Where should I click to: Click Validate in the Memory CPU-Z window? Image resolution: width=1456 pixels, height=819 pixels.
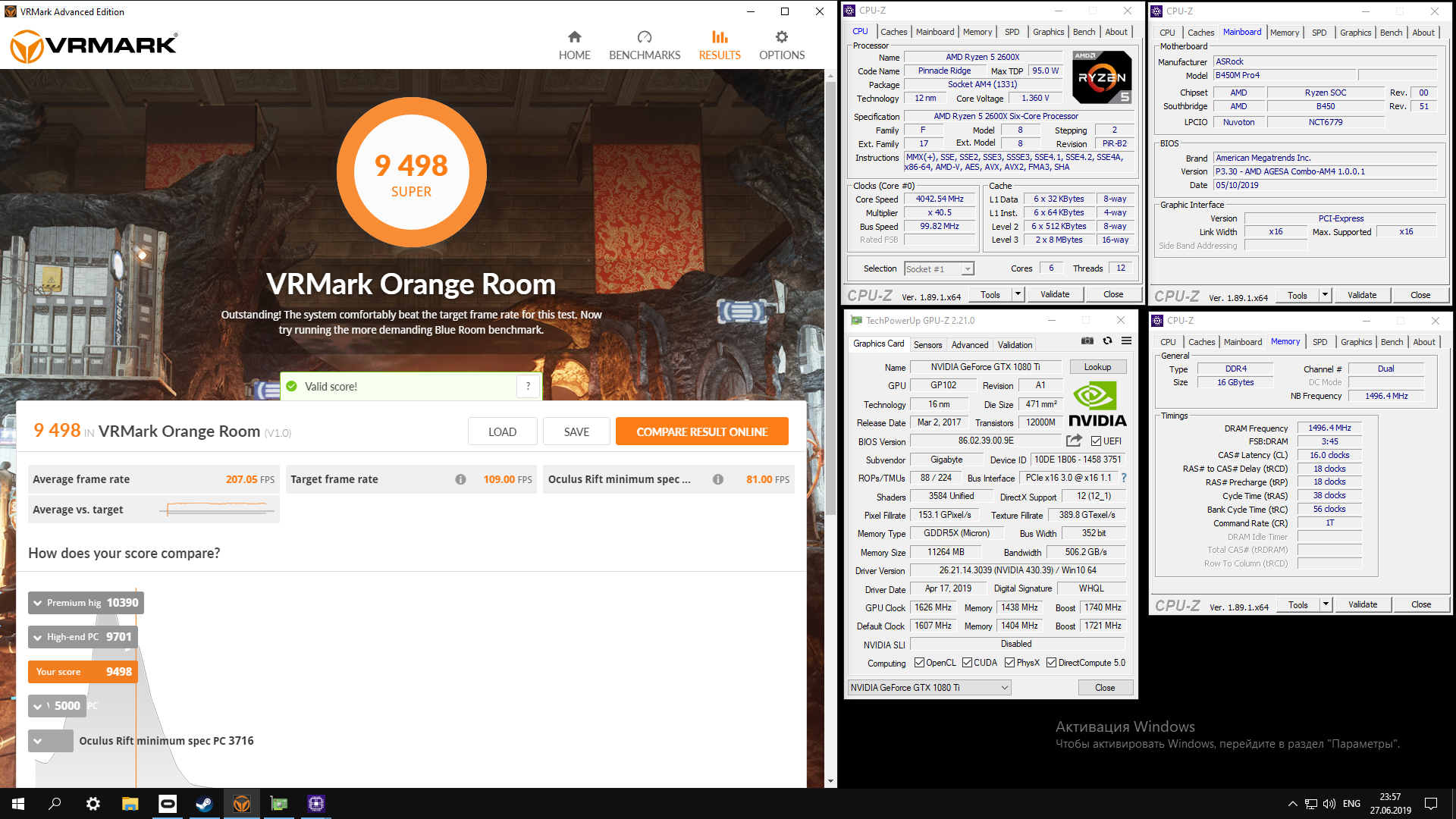(x=1363, y=604)
